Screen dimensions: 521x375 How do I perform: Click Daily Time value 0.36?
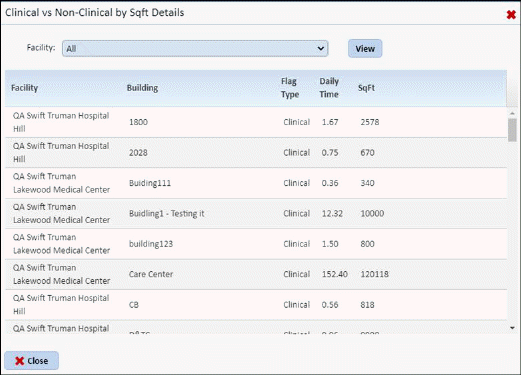pos(330,183)
